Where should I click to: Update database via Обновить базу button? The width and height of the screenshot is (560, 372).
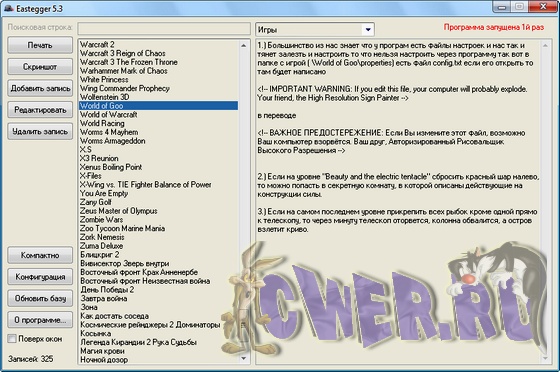[40, 298]
